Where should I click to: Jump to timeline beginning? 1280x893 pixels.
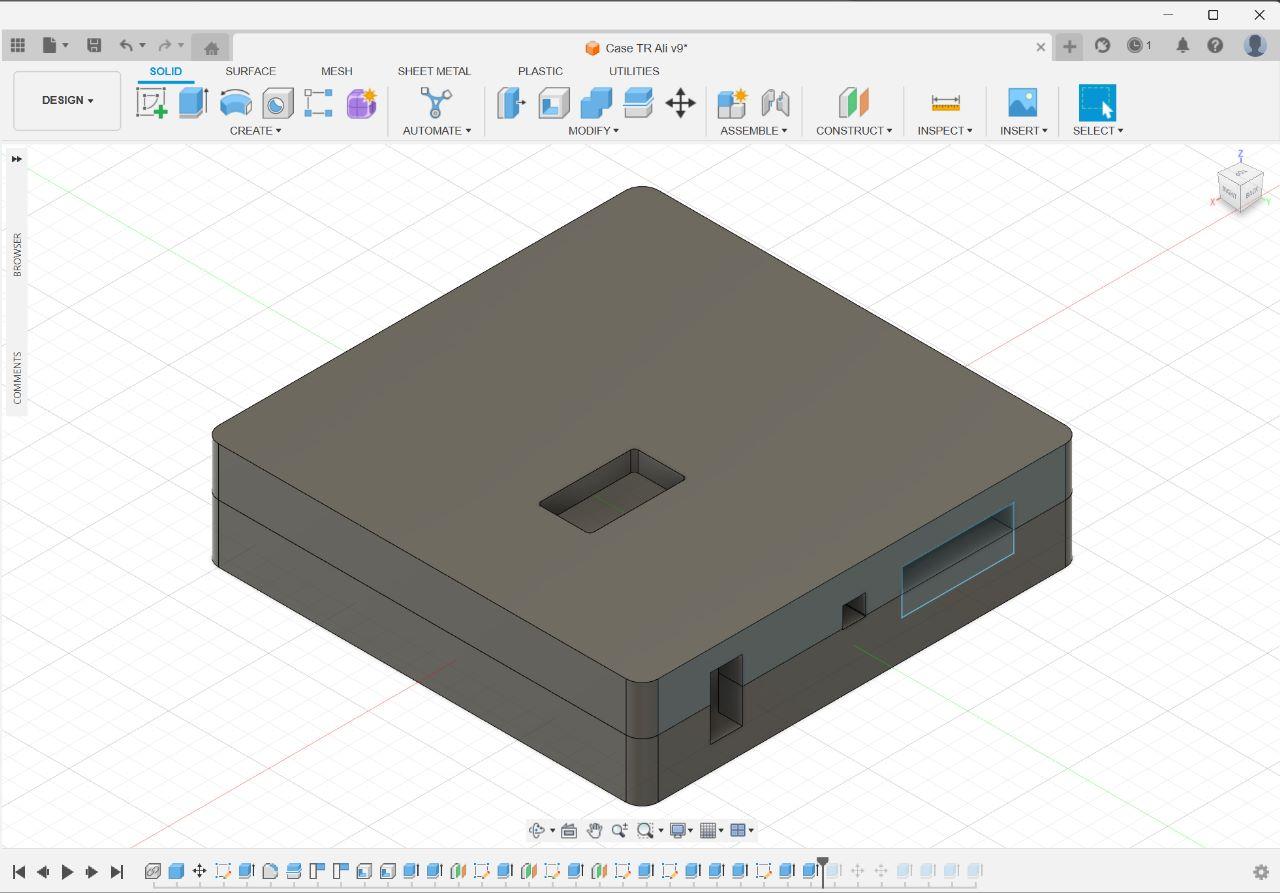18,872
